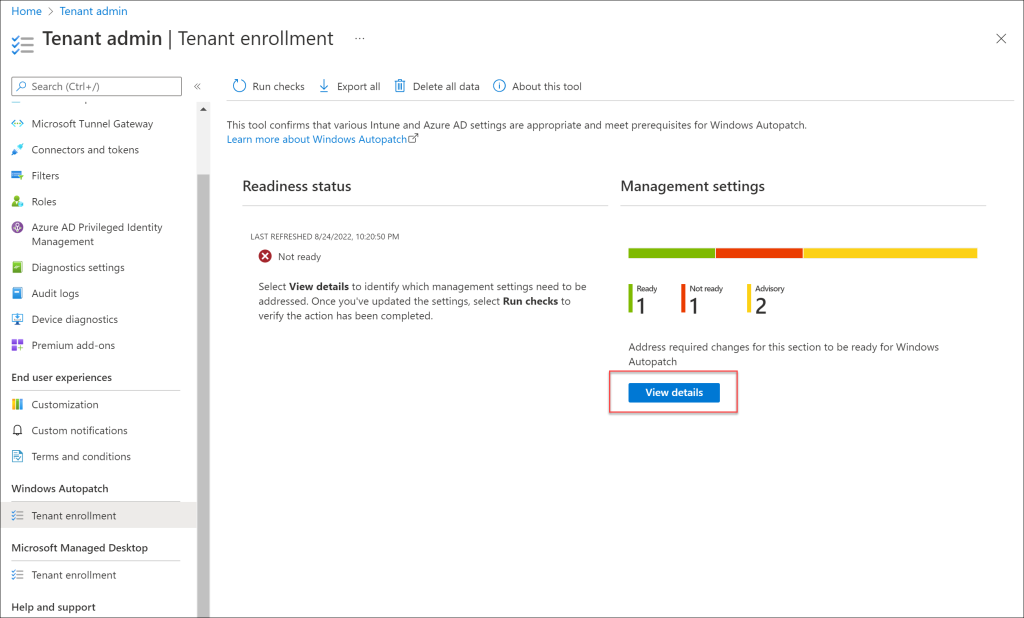Click the Customization icon
Viewport: 1024px width, 618px height.
pos(18,404)
